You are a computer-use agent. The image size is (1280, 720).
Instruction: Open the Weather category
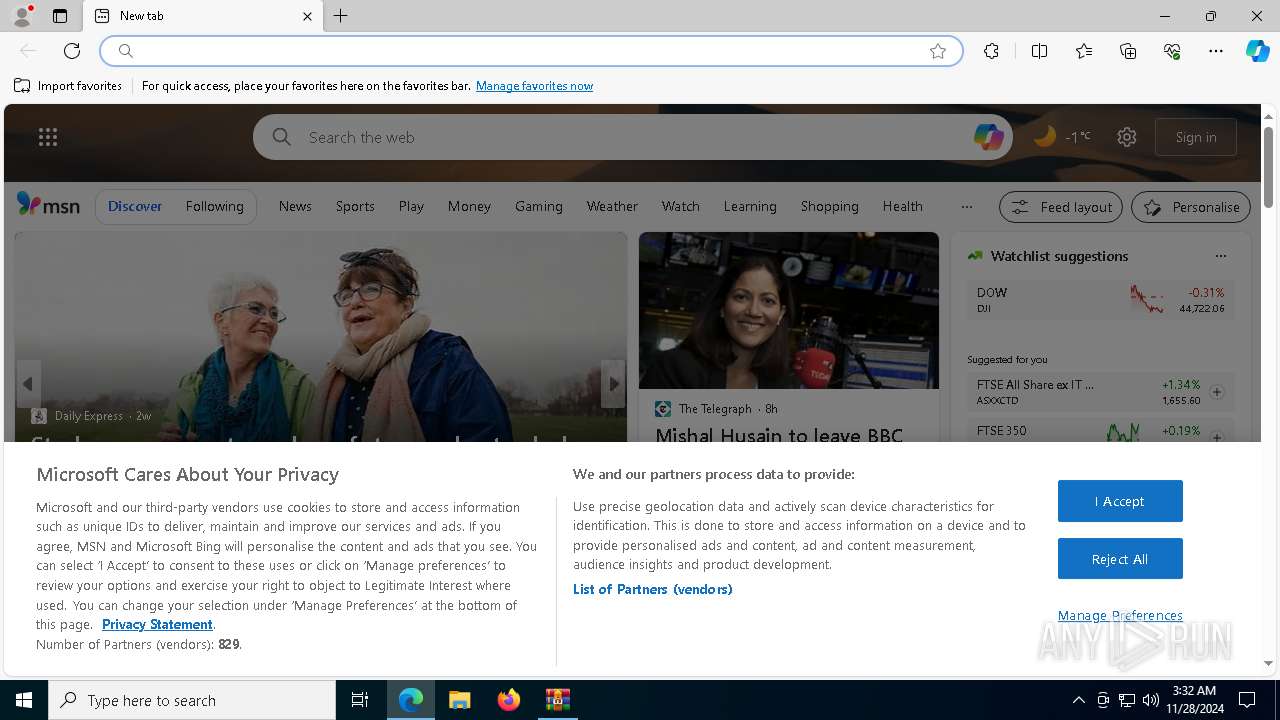612,206
